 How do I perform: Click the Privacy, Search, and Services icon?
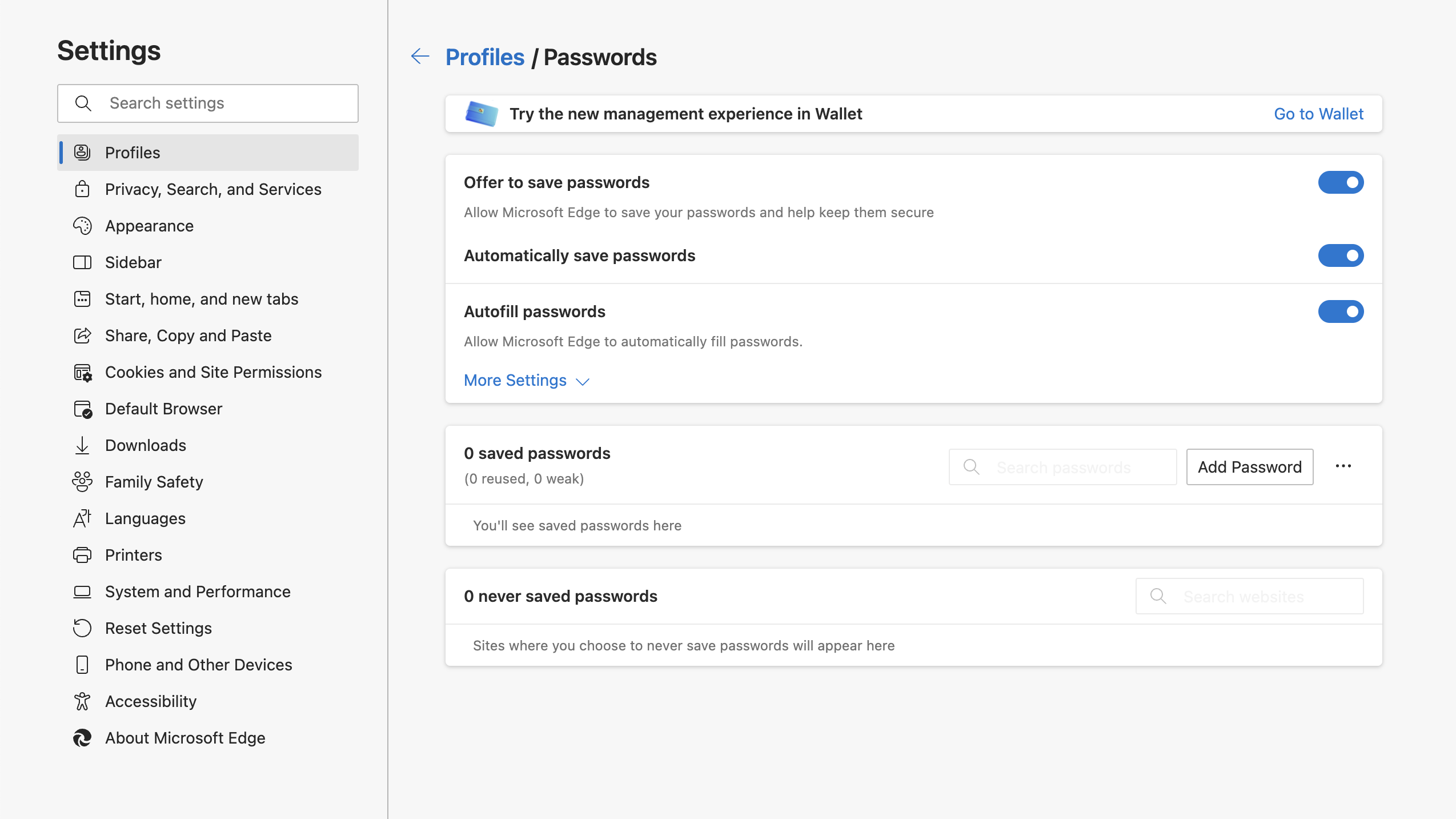pos(82,189)
